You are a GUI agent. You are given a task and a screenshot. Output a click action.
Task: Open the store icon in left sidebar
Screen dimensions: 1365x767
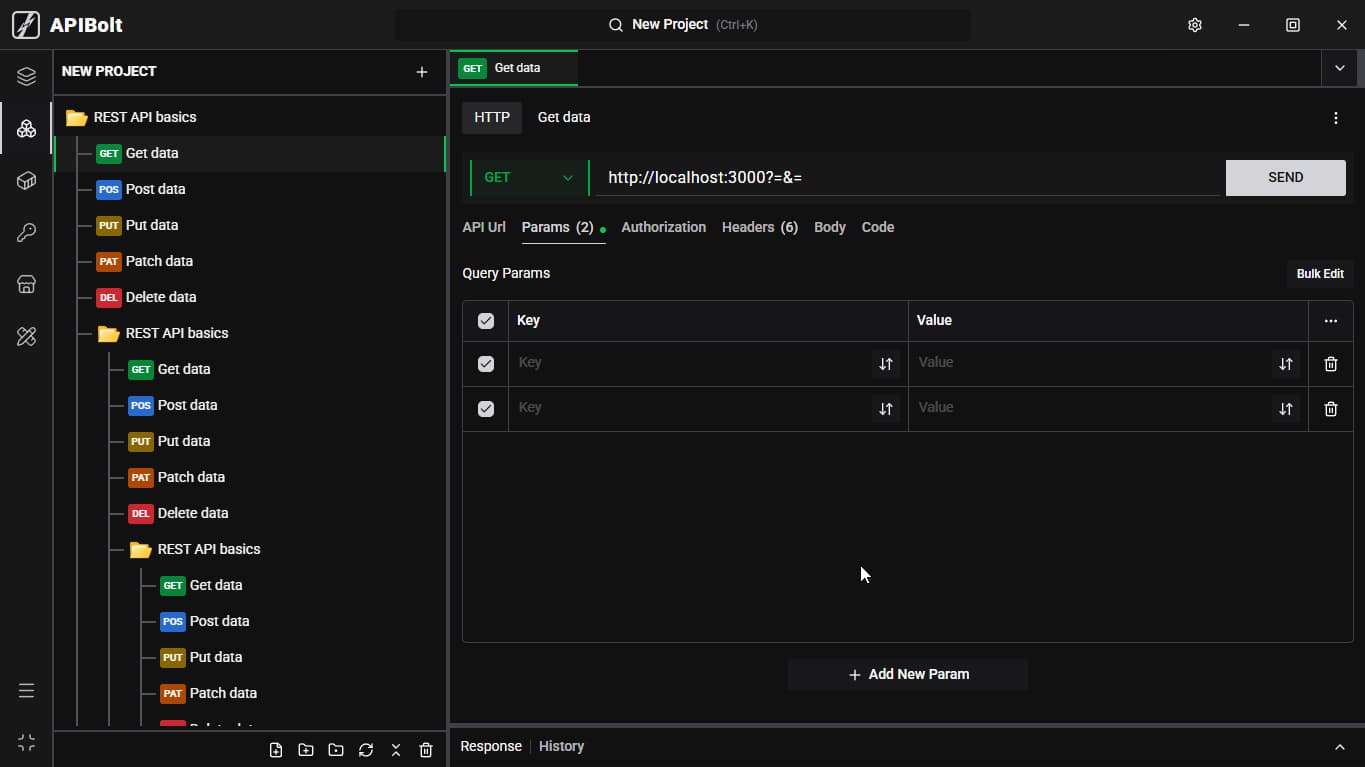26,285
